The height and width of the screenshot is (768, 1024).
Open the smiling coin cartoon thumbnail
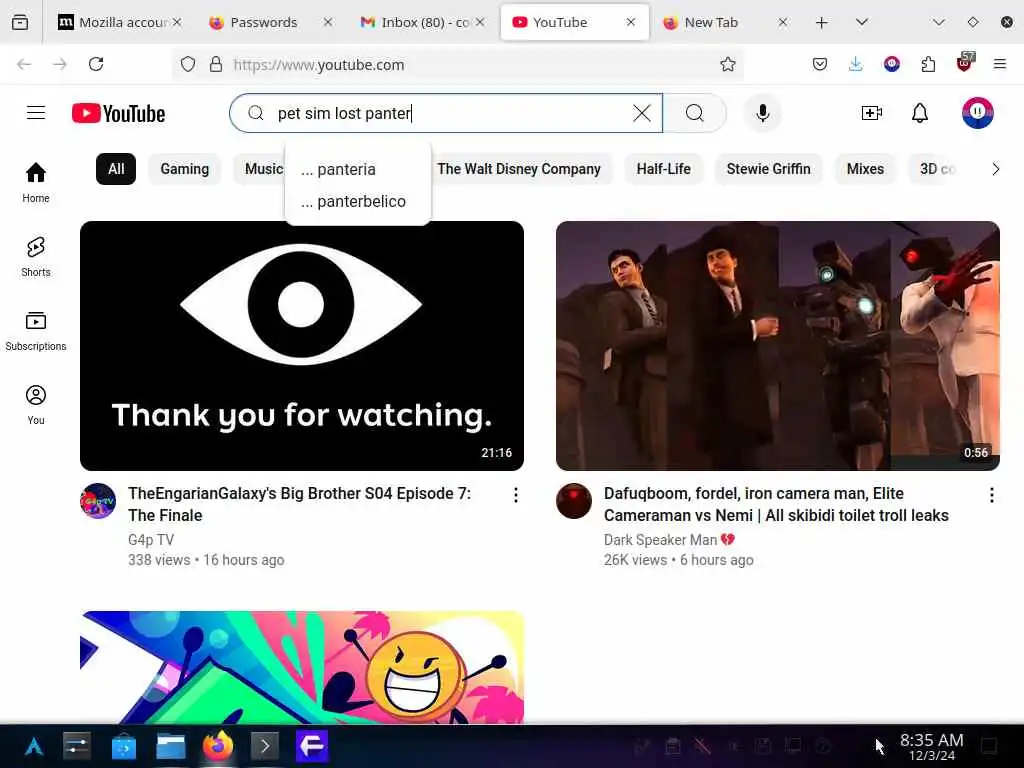(x=302, y=667)
